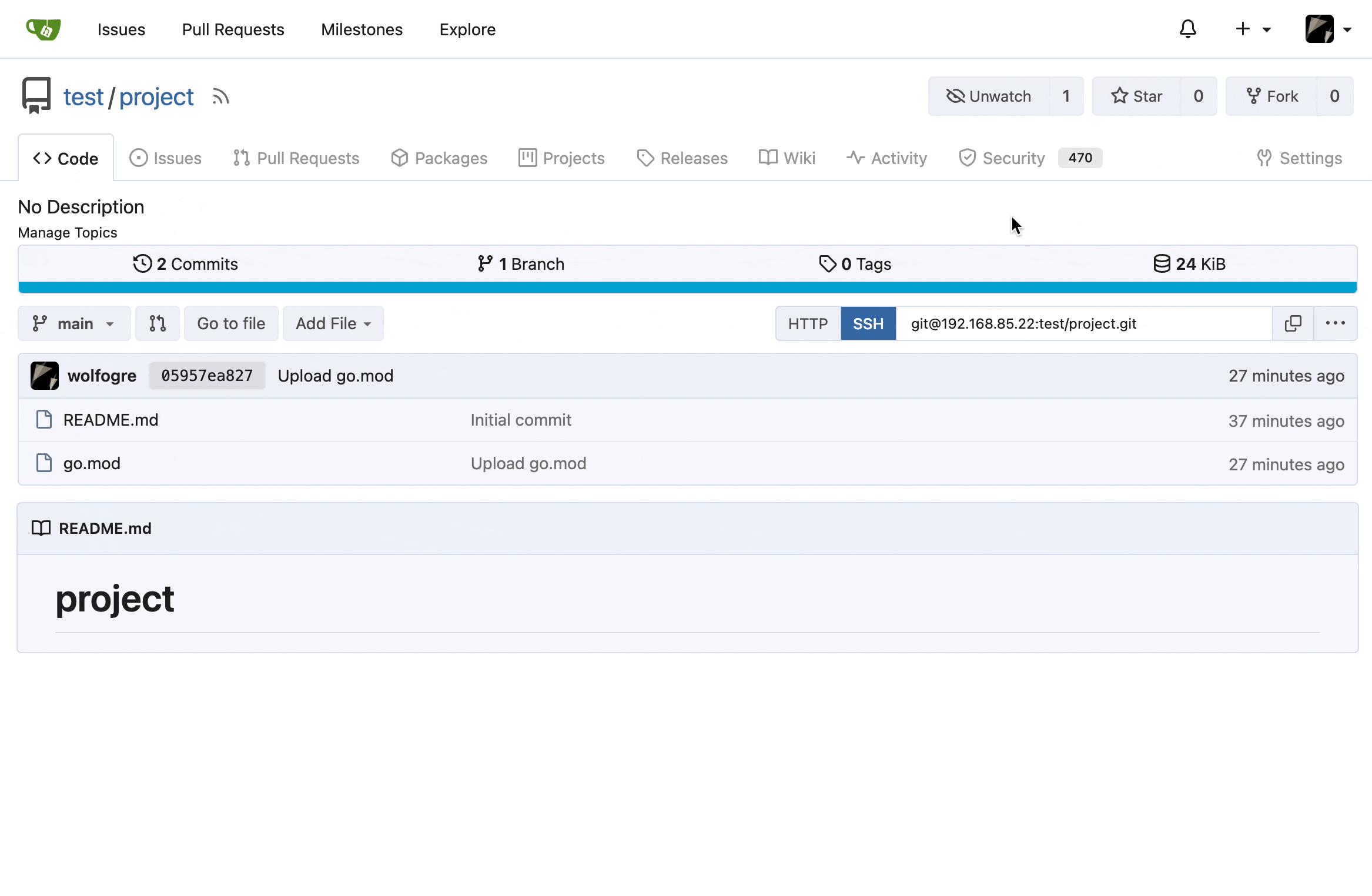Open the compare branches icon next to main
Screen dimensions: 1372x896
point(157,323)
